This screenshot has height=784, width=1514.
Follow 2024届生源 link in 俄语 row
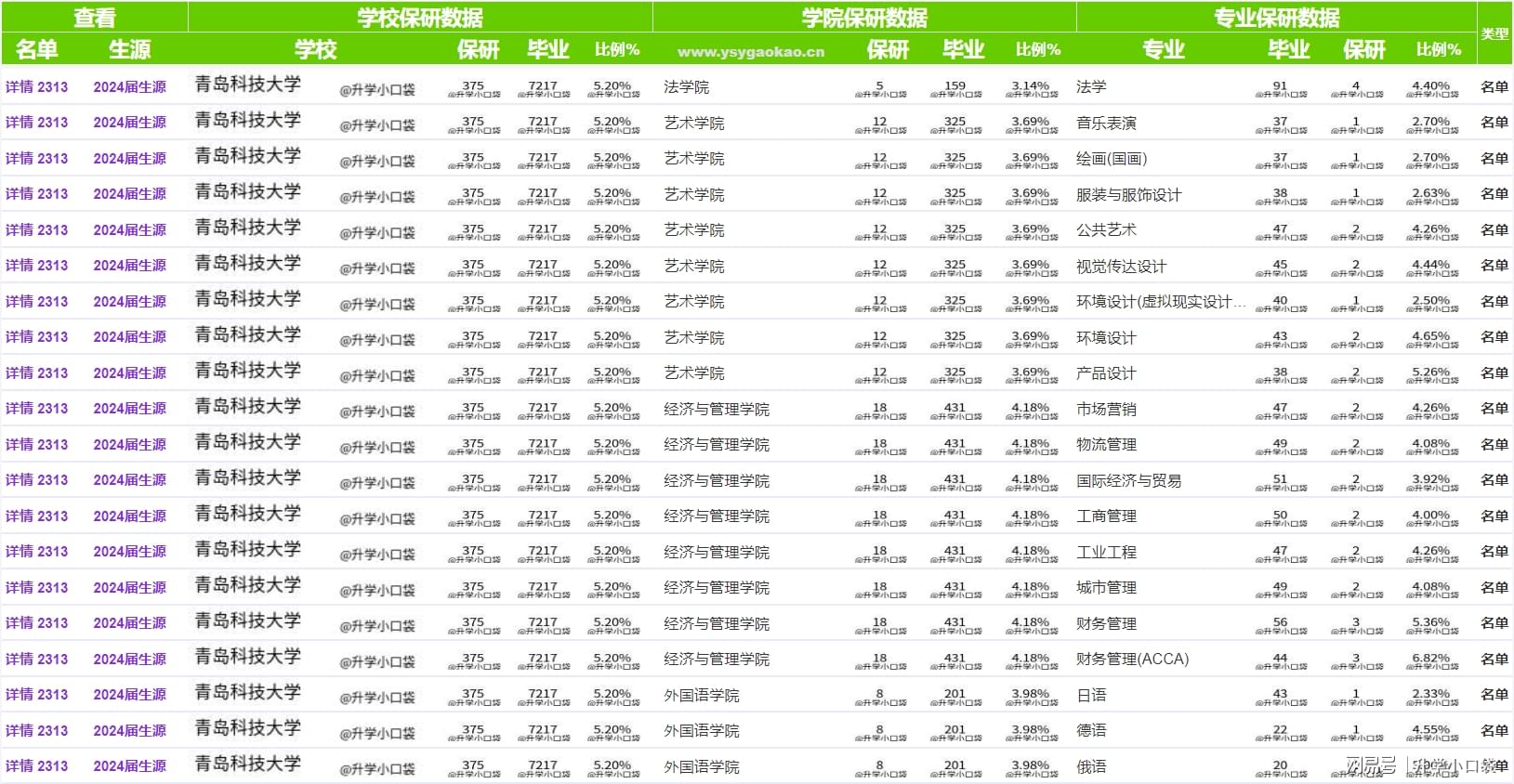point(129,765)
